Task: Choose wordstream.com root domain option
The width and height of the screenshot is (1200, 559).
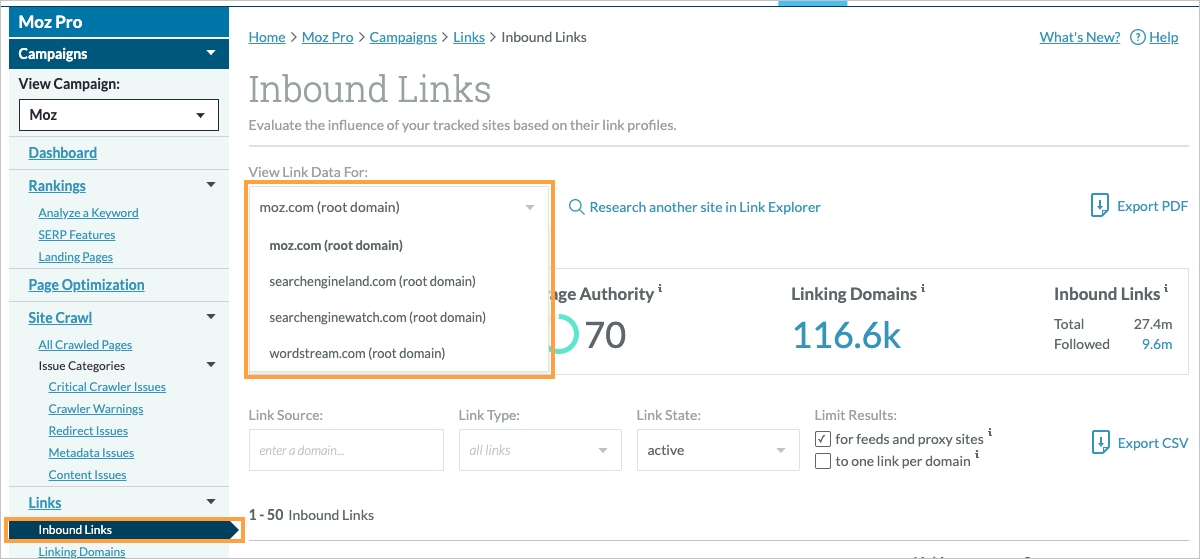Action: [x=357, y=353]
